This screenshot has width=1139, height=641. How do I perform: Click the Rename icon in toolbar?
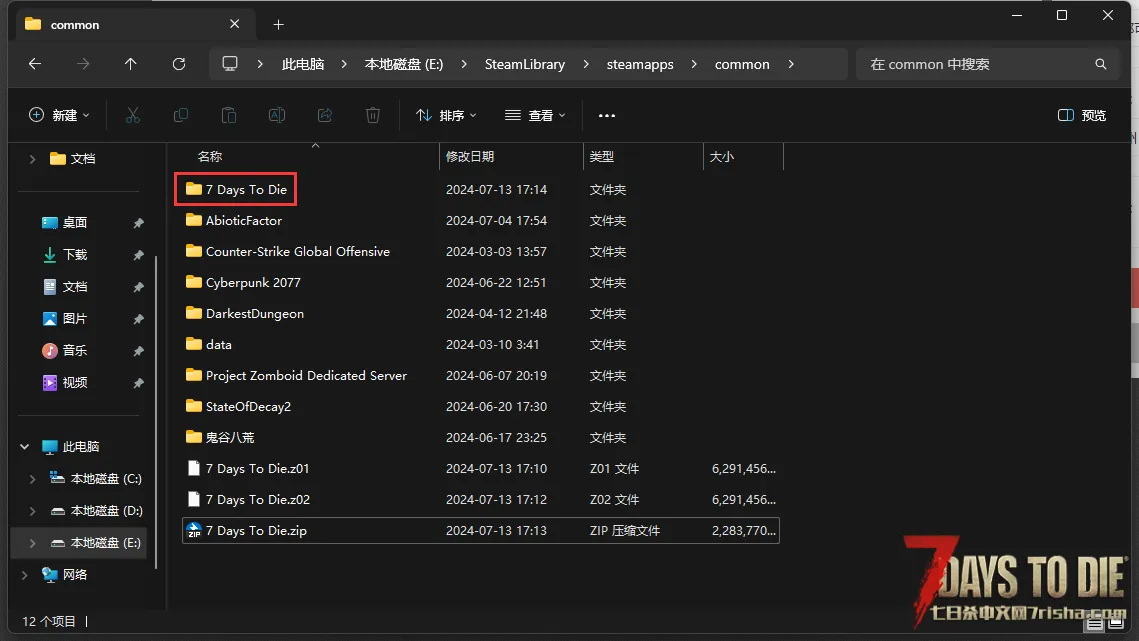(277, 115)
